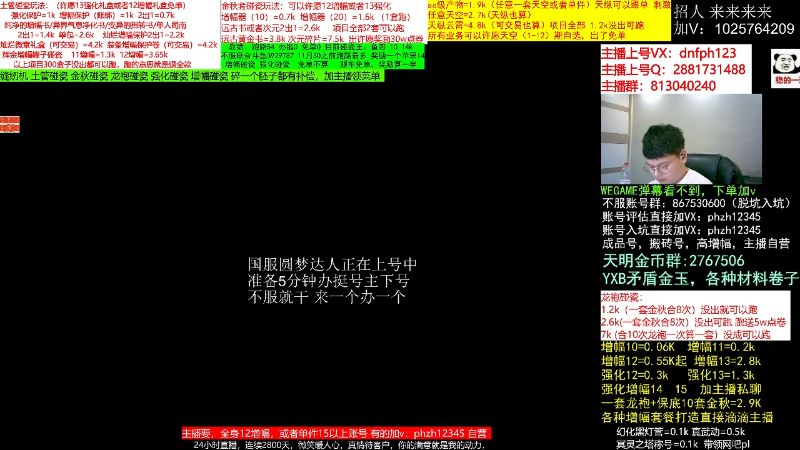The height and width of the screenshot is (450, 800).
Task: Click the line '主播上号Q: 2881731488'
Action: pyautogui.click(x=673, y=69)
